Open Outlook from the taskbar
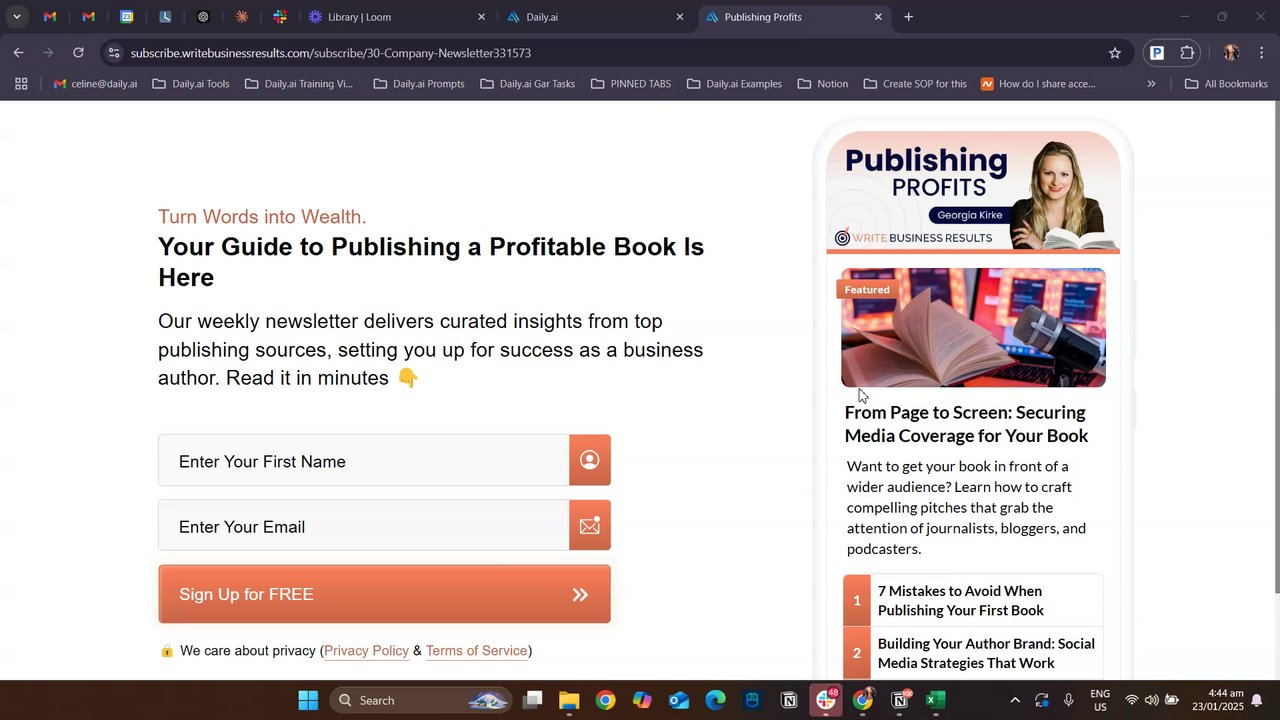Screen dimensions: 1280x720 tap(679, 700)
